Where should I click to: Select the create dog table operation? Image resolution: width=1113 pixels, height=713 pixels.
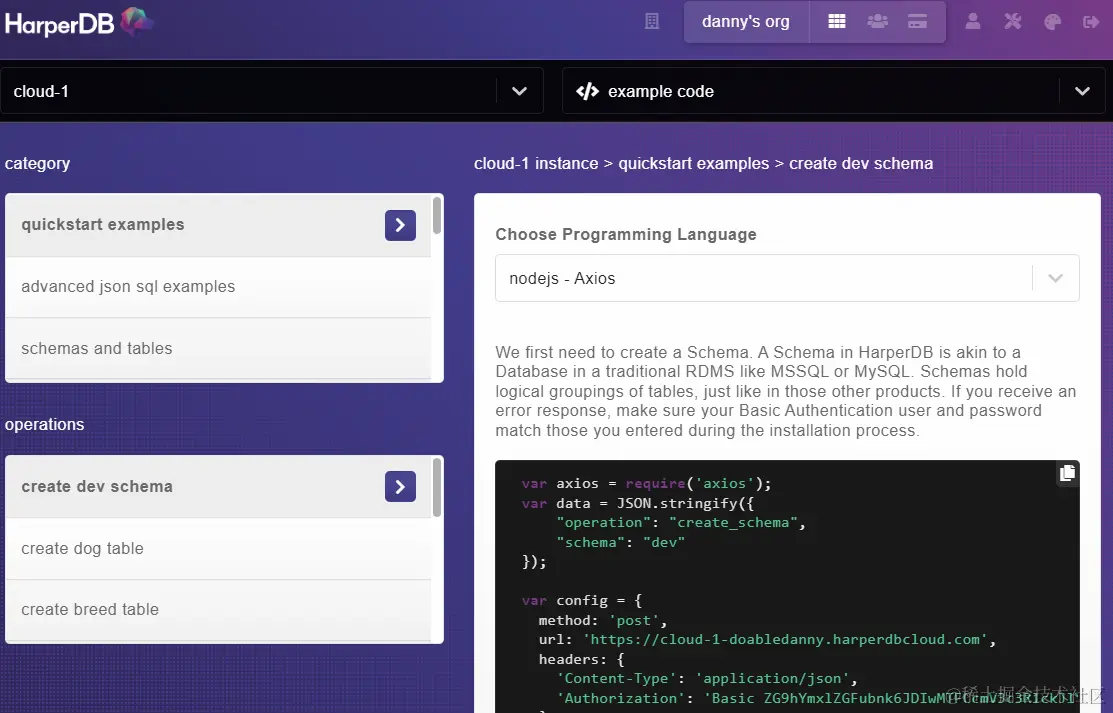point(82,548)
